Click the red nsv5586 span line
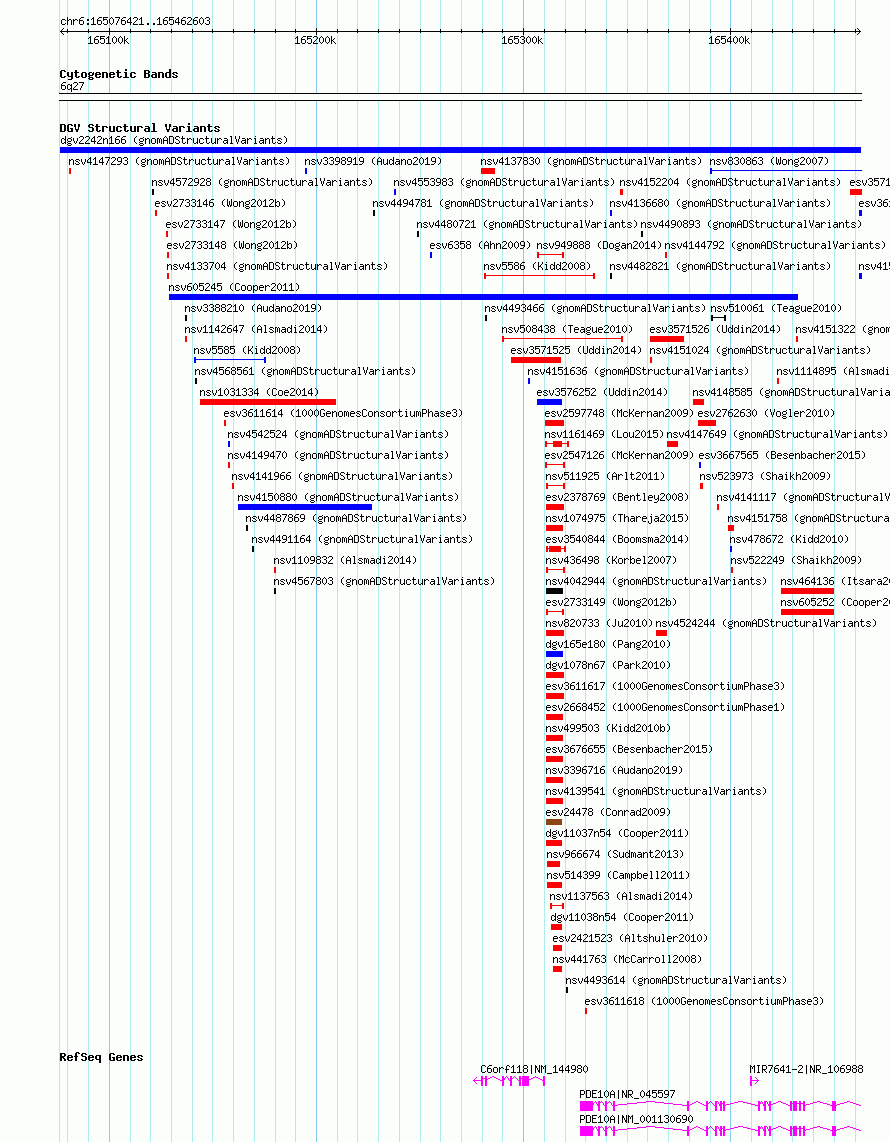The width and height of the screenshot is (890, 1142). point(540,276)
